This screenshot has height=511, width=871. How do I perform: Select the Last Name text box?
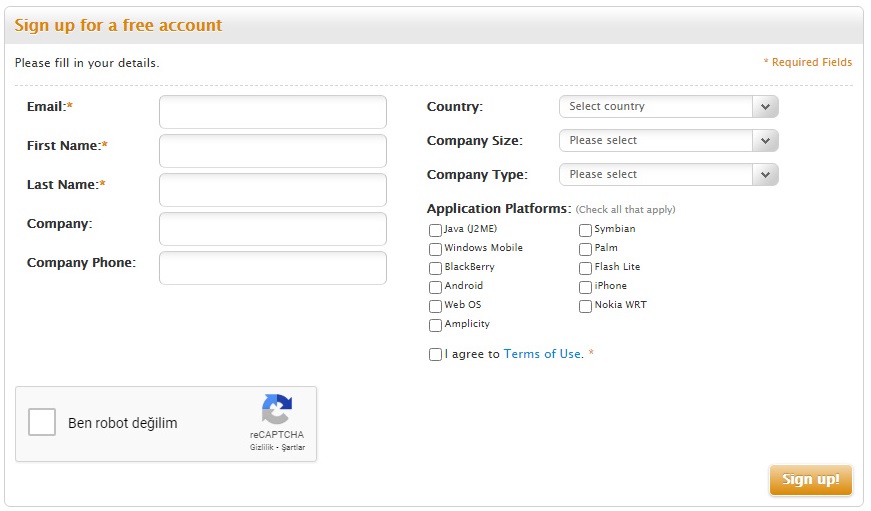pos(272,190)
